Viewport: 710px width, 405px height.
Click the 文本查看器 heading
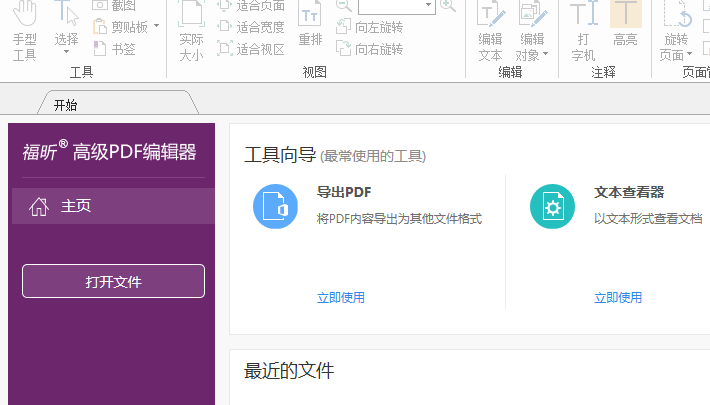click(x=629, y=193)
